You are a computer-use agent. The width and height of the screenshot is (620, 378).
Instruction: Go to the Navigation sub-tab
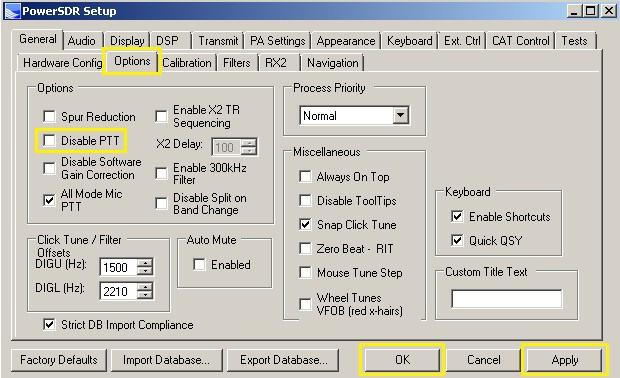(333, 62)
